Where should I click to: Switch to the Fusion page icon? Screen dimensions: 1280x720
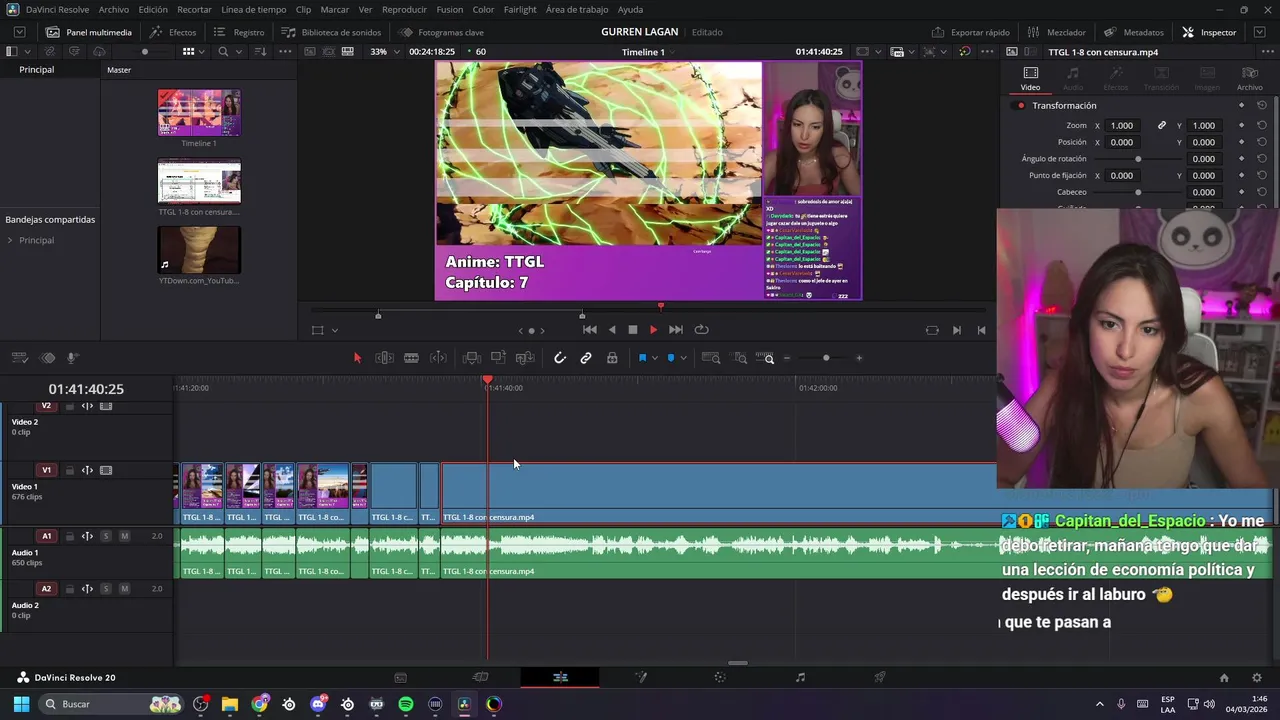[x=640, y=677]
